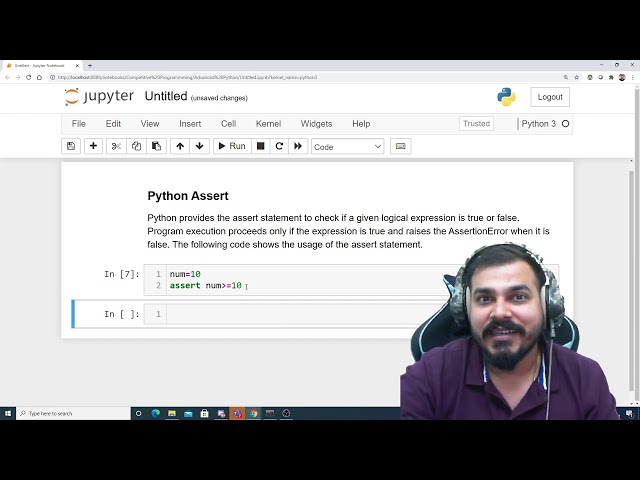Click the browser back arrow
This screenshot has width=640, height=480.
coord(7,77)
